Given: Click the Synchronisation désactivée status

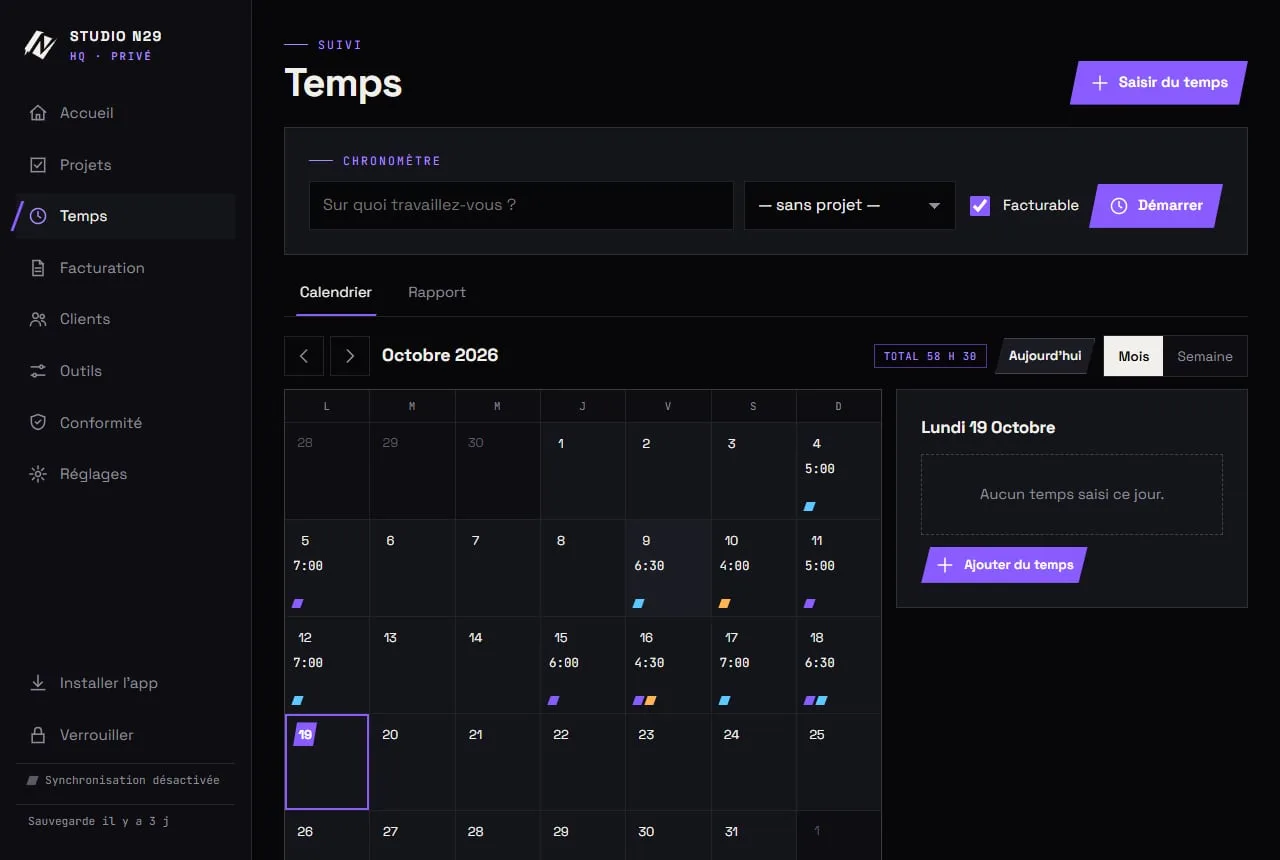Looking at the screenshot, I should 124,780.
